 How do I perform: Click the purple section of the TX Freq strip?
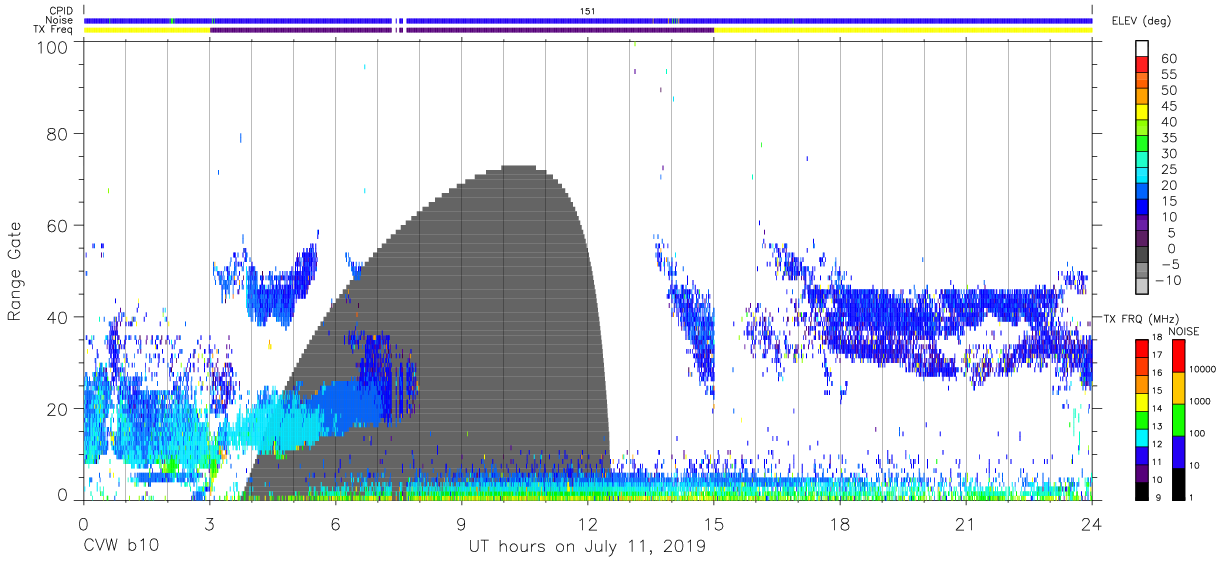(x=460, y=30)
